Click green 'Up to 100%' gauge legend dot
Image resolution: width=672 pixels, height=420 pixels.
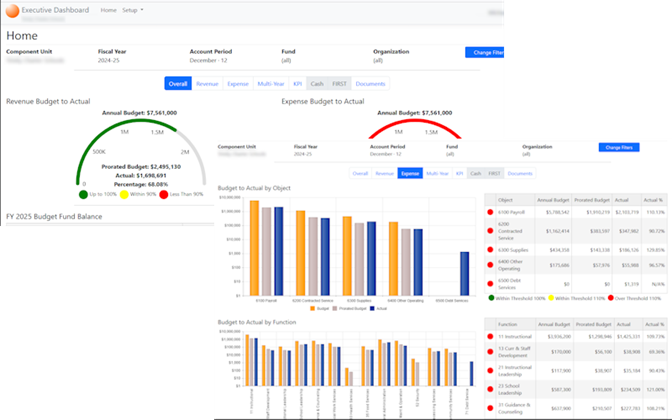click(83, 195)
